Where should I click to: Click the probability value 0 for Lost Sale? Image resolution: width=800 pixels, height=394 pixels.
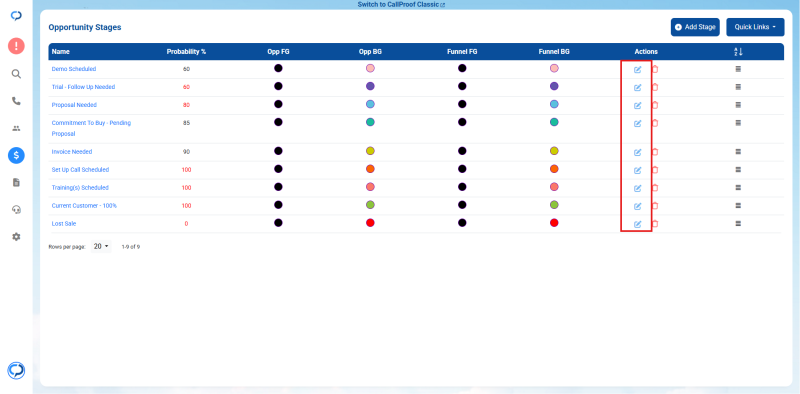[186, 224]
